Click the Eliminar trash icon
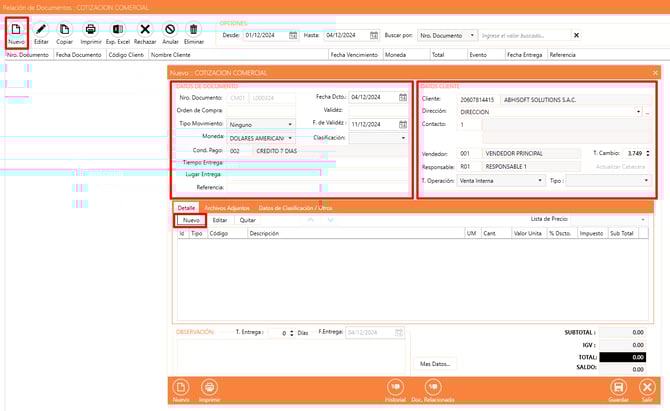Viewport: 670px width, 411px height. 194,29
